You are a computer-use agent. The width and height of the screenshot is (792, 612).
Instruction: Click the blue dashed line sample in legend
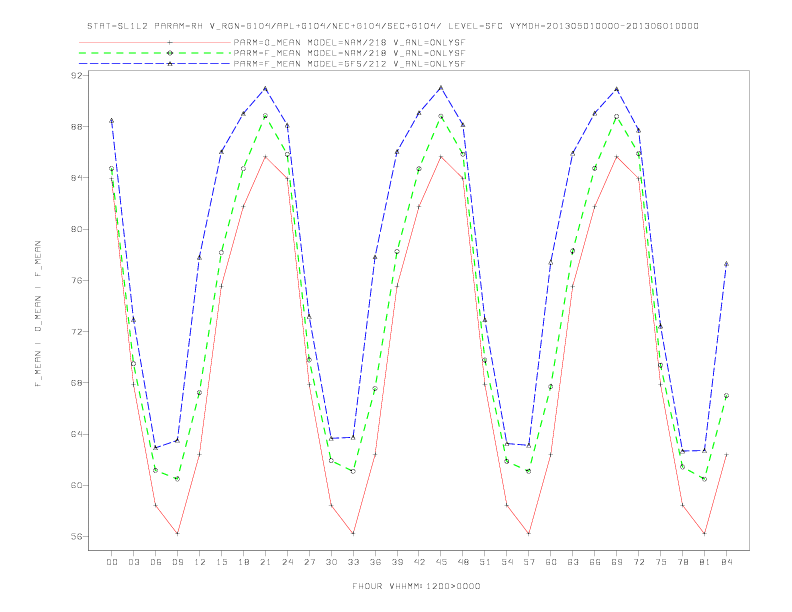click(155, 64)
